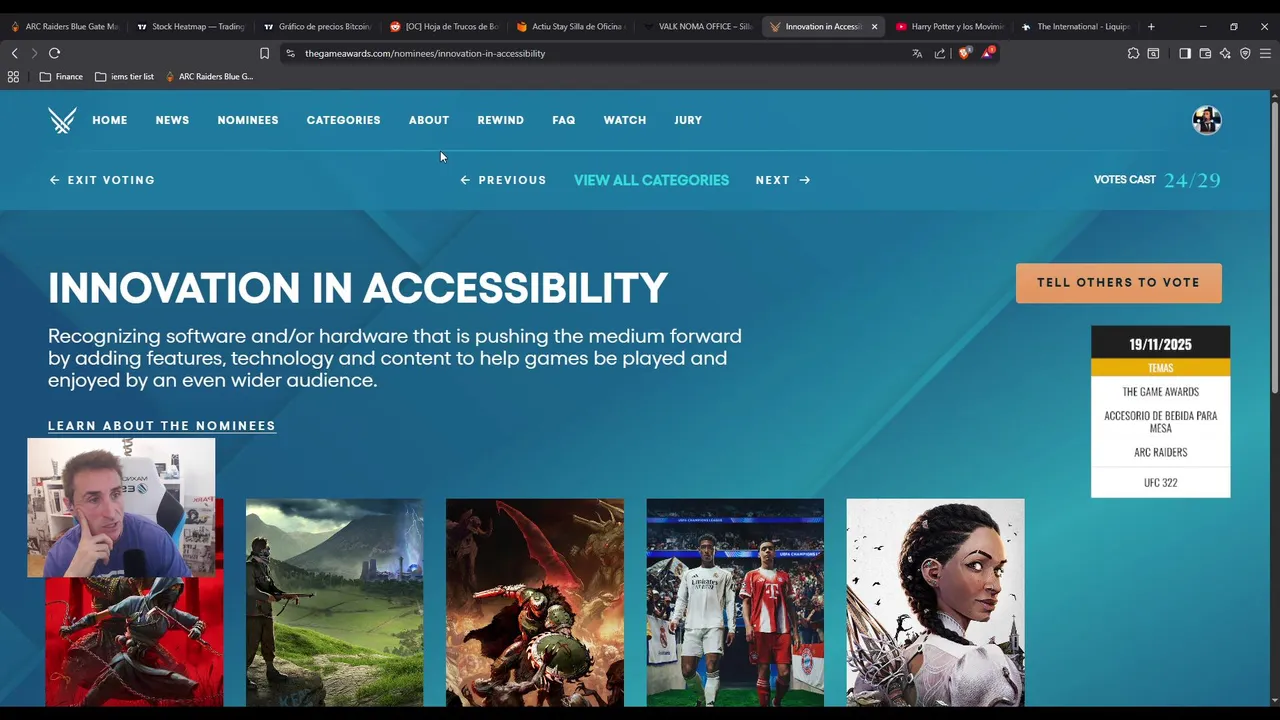1280x720 pixels.
Task: Open ABOUT in site navigation
Action: [x=429, y=120]
